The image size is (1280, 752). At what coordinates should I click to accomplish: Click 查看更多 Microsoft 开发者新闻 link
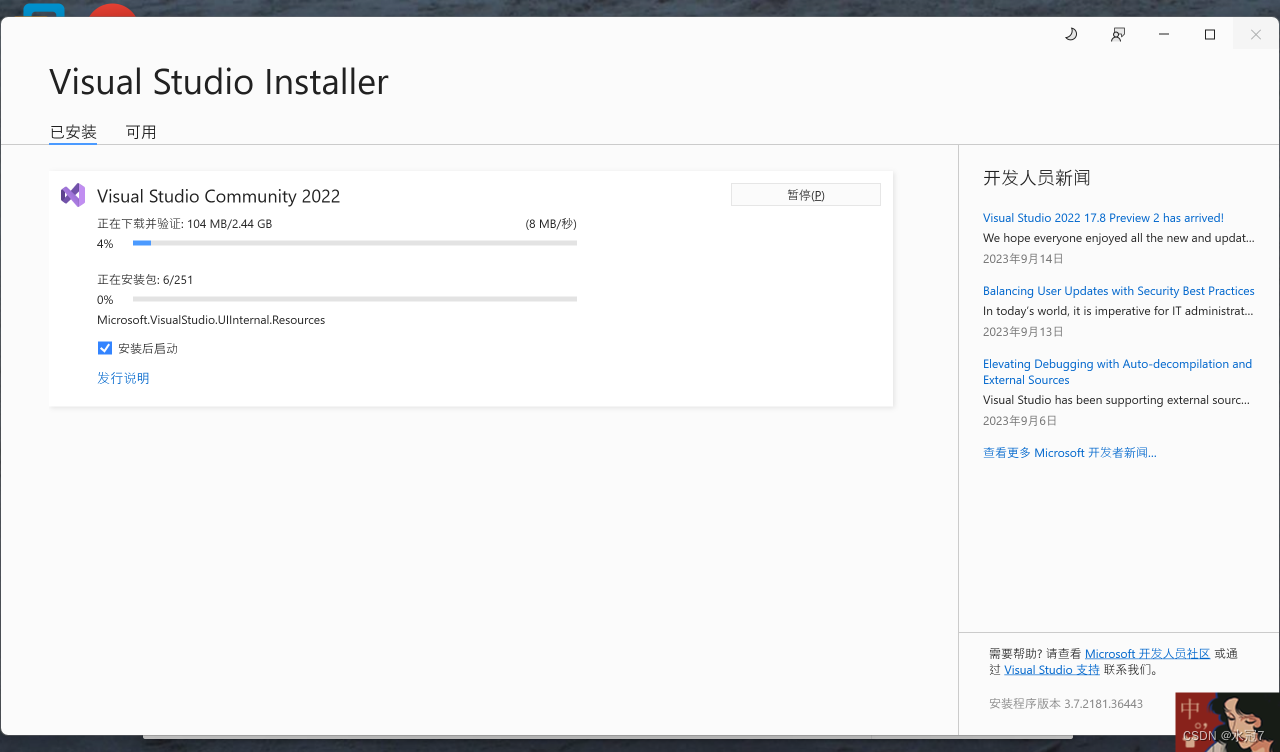coord(1069,452)
